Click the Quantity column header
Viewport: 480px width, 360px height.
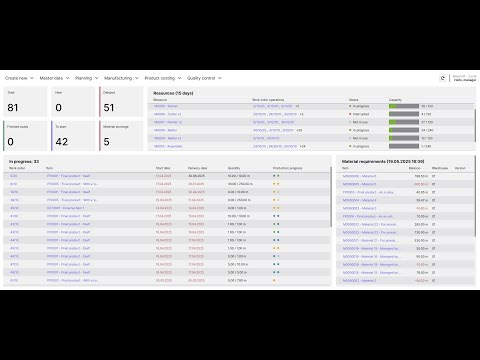234,168
